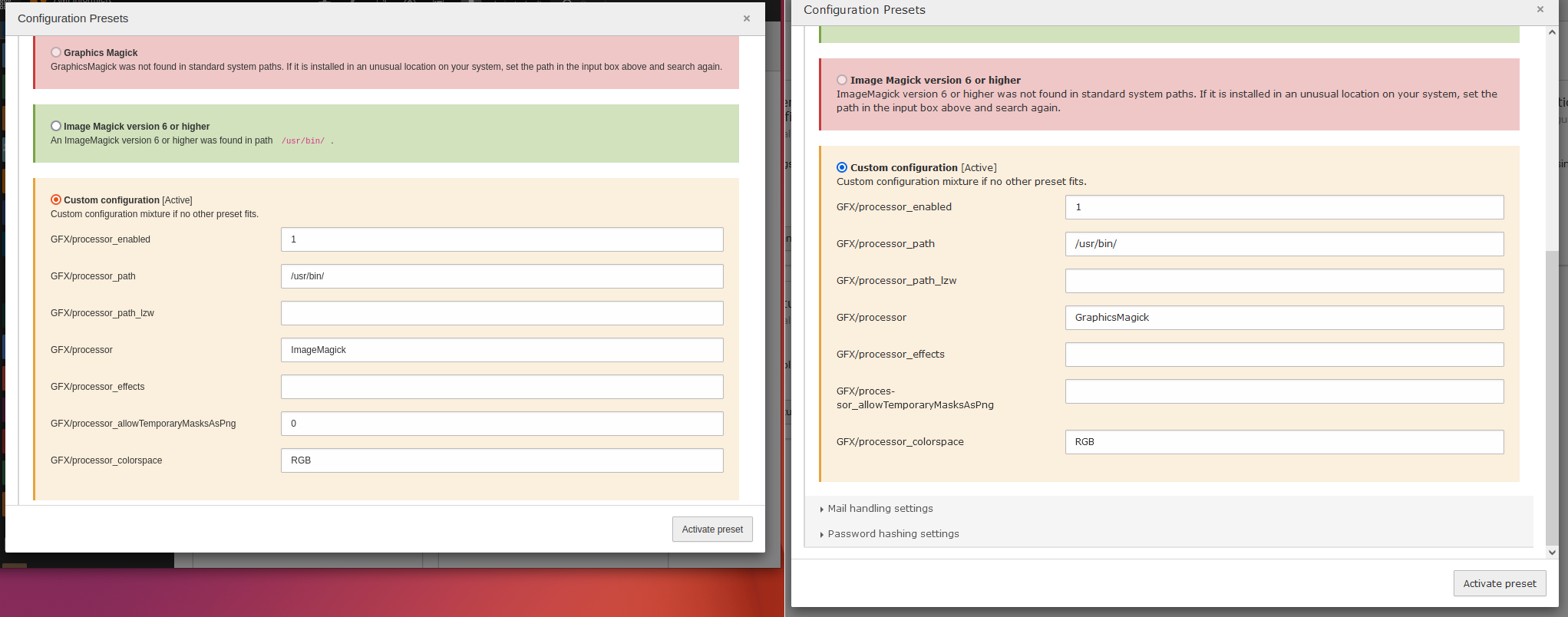The height and width of the screenshot is (617, 1568).
Task: Click scroll up arrow in right window
Action: (1552, 32)
